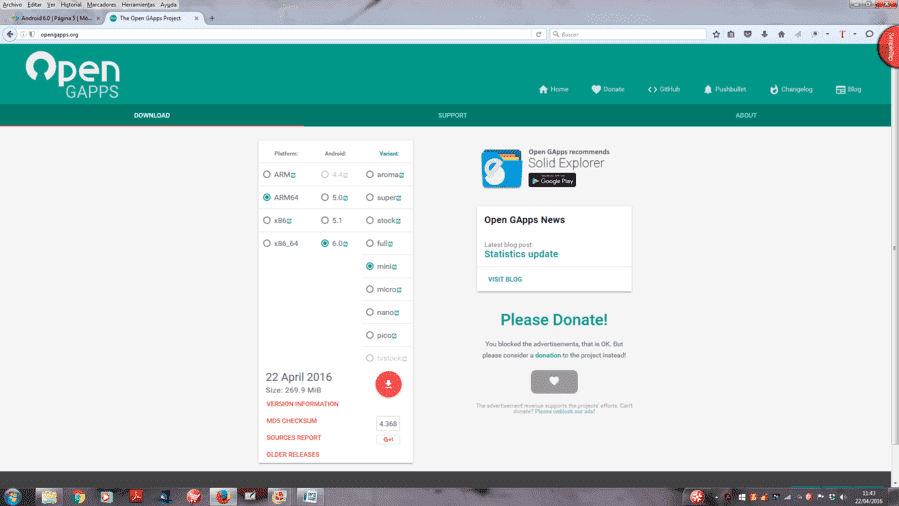Choose the nano variant

[370, 312]
